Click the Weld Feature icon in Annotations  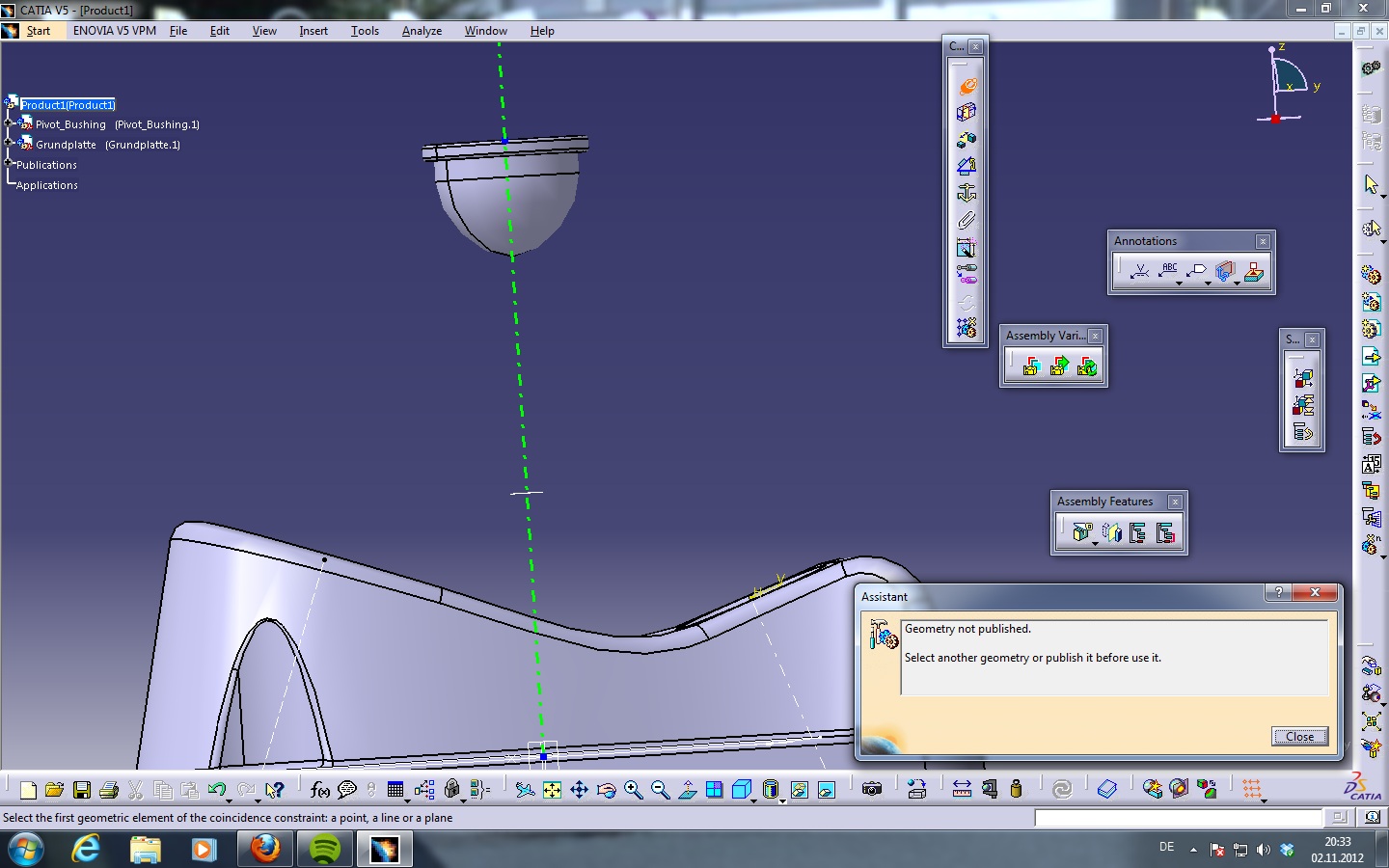[1139, 272]
